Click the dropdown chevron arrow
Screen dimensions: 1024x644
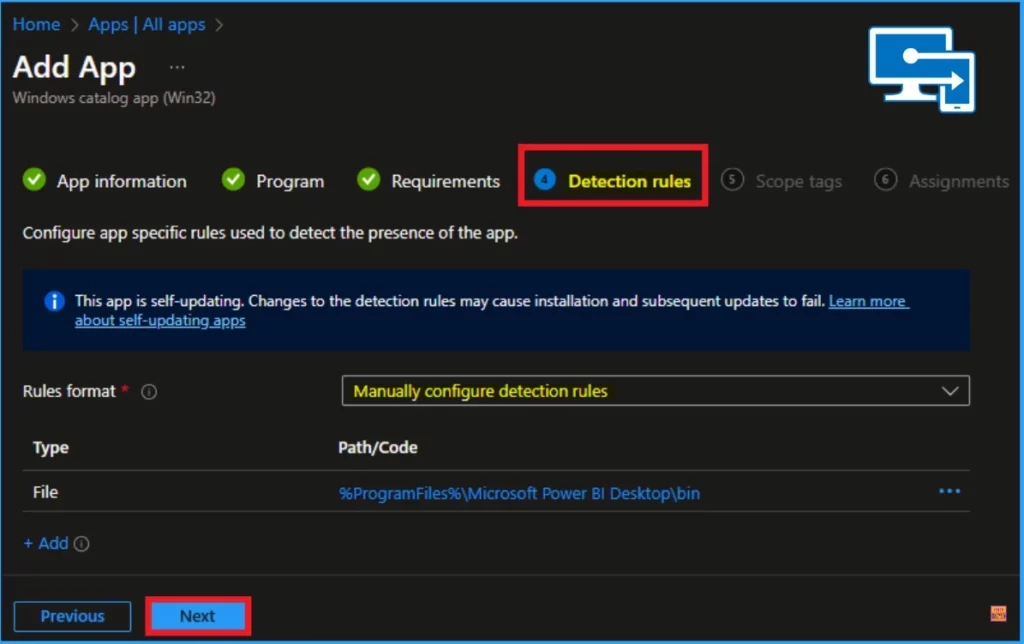(x=950, y=391)
